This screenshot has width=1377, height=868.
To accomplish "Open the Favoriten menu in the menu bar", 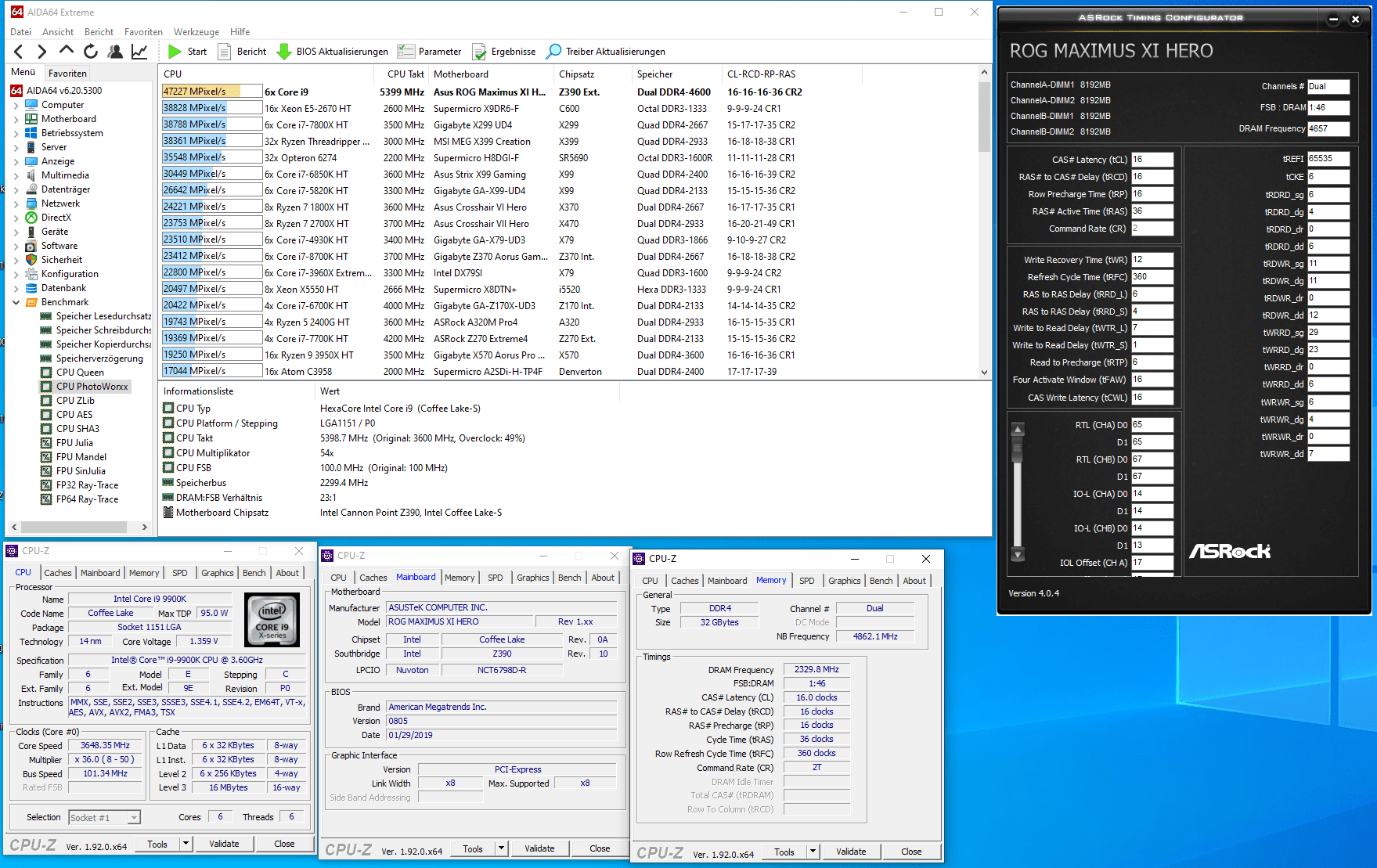I will pyautogui.click(x=143, y=32).
